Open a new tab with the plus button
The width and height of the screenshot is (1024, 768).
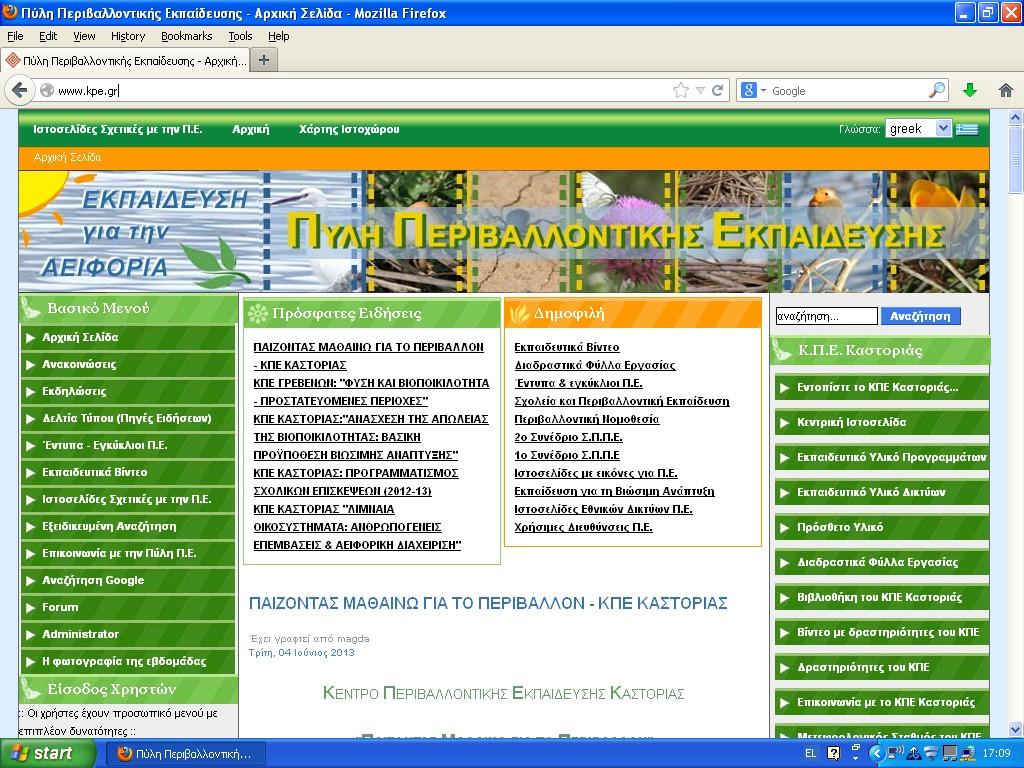coord(264,60)
